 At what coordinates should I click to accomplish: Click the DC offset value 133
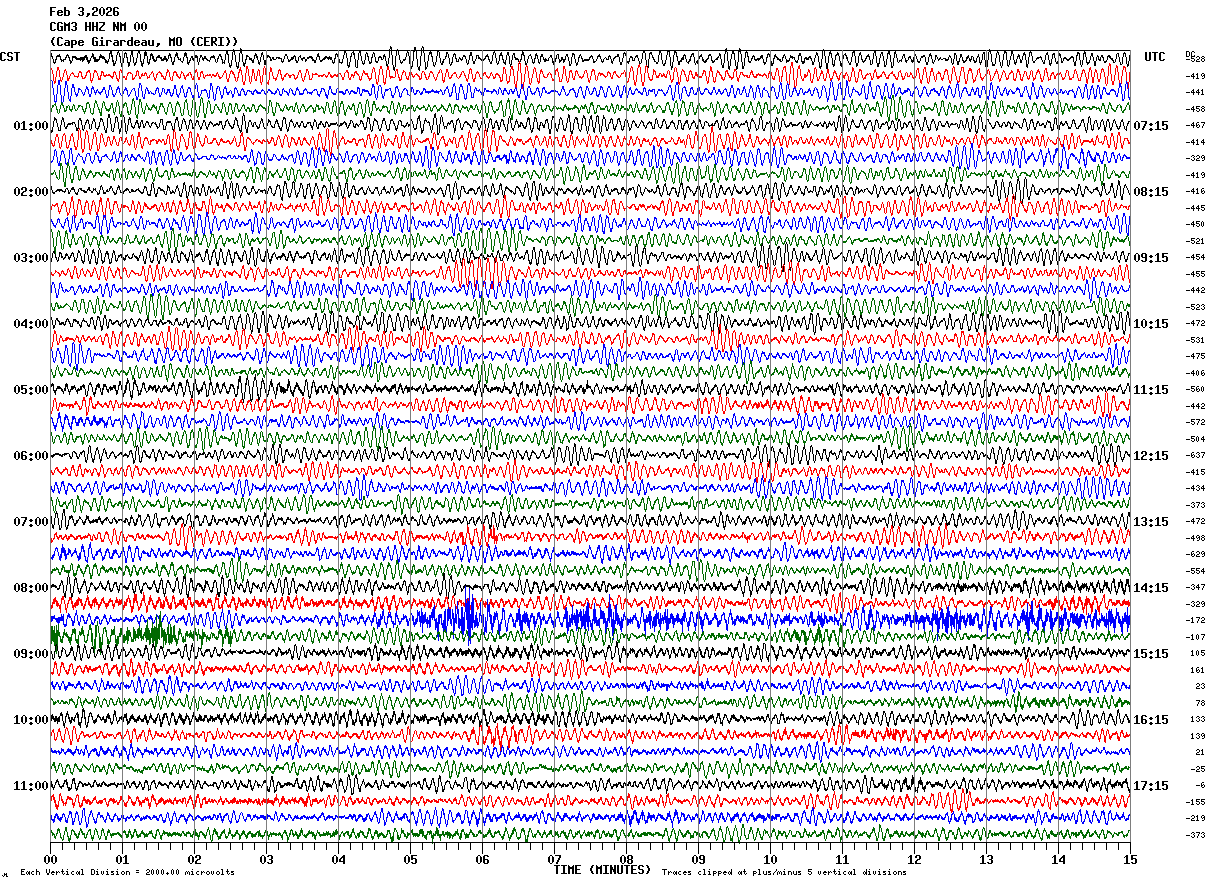click(x=1197, y=719)
